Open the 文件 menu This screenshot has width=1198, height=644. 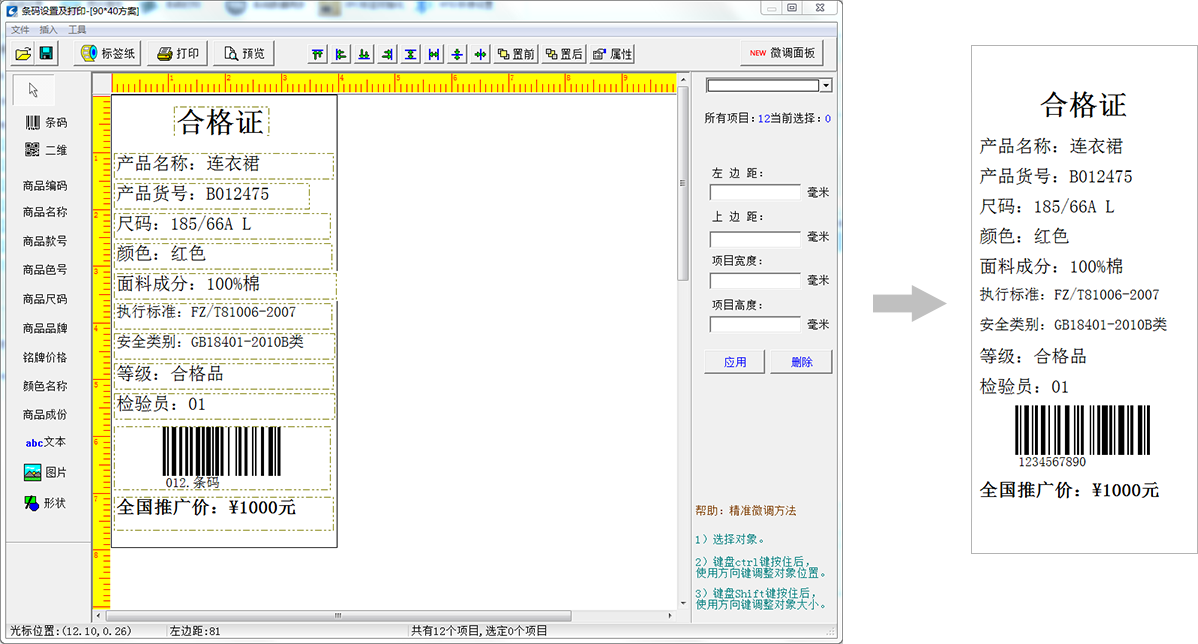(x=20, y=30)
